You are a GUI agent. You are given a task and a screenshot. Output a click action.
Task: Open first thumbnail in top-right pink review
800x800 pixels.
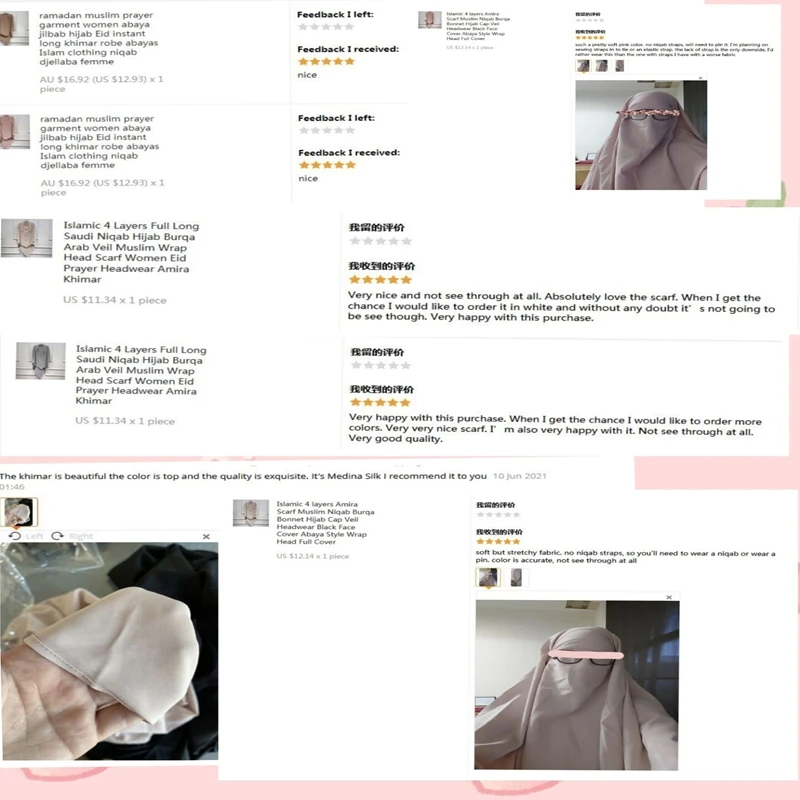[x=583, y=65]
